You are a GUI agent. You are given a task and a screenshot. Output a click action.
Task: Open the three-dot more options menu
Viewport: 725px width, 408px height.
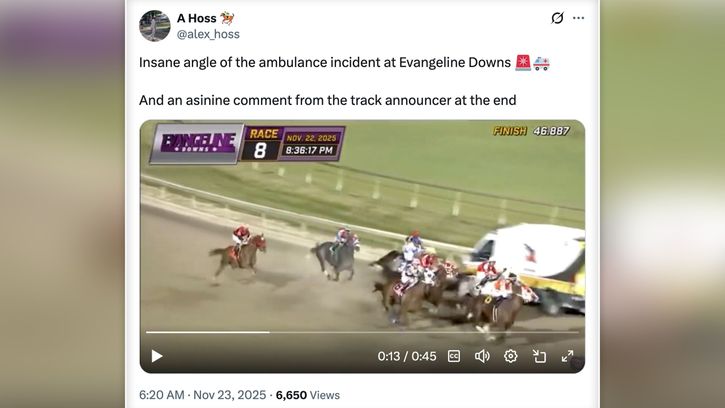[x=578, y=18]
